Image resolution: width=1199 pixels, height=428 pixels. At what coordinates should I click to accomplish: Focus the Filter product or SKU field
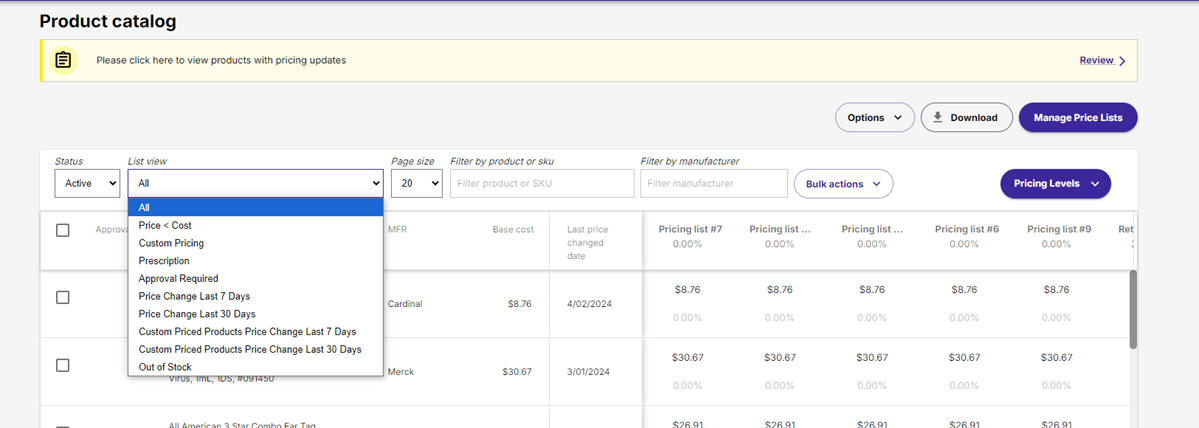click(x=542, y=183)
